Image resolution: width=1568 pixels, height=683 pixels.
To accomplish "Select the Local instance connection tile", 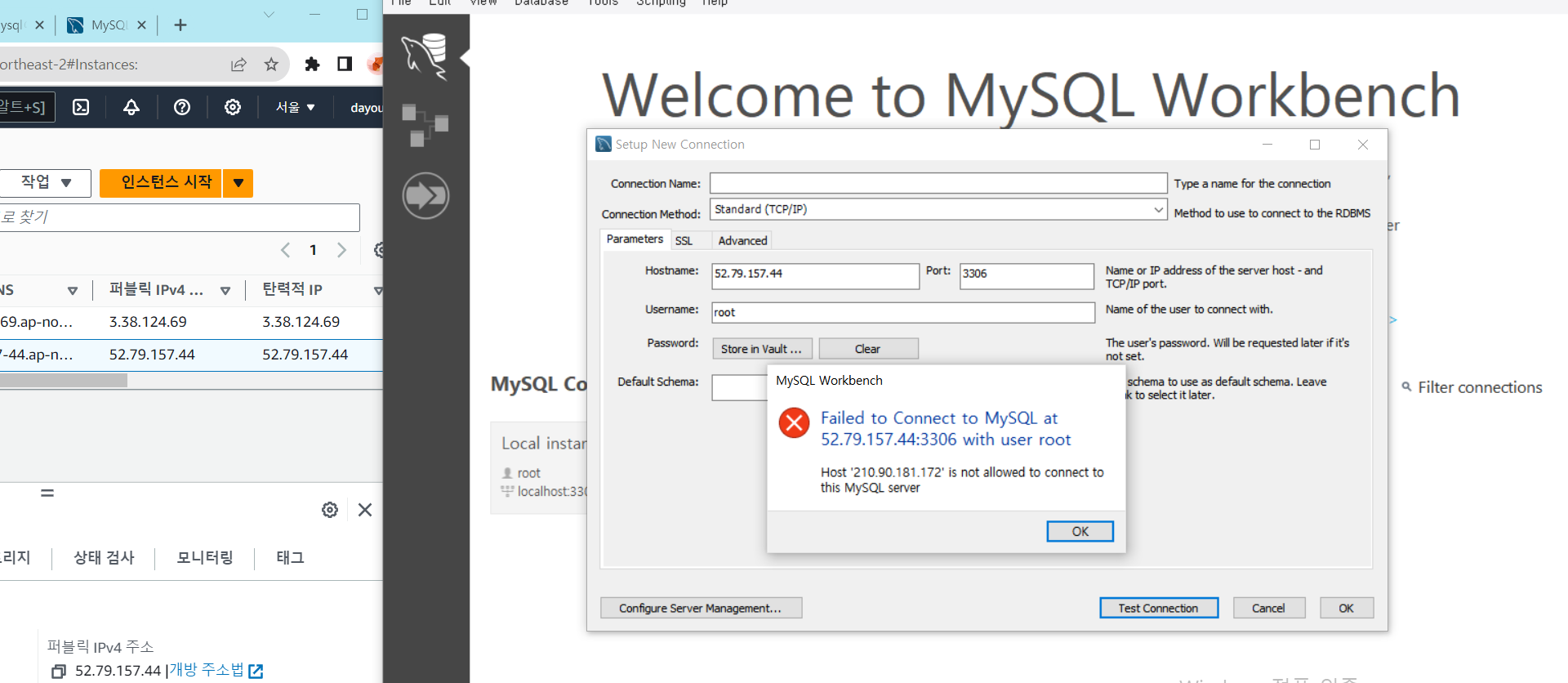I will click(x=538, y=467).
